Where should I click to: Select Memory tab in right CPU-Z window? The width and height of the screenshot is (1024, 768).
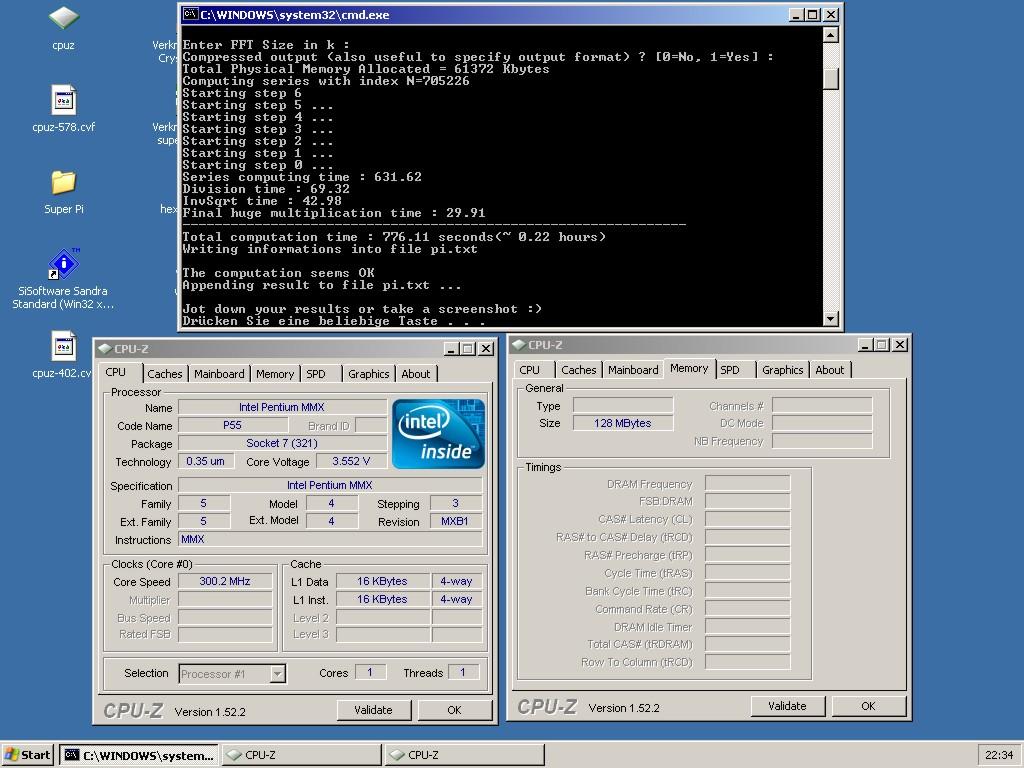tap(689, 368)
